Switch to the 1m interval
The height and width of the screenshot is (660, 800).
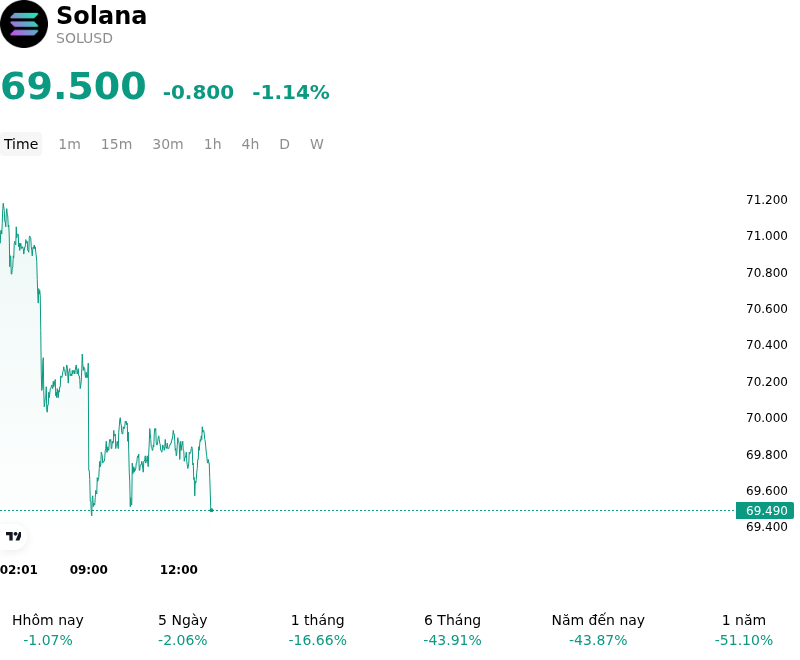pos(69,144)
